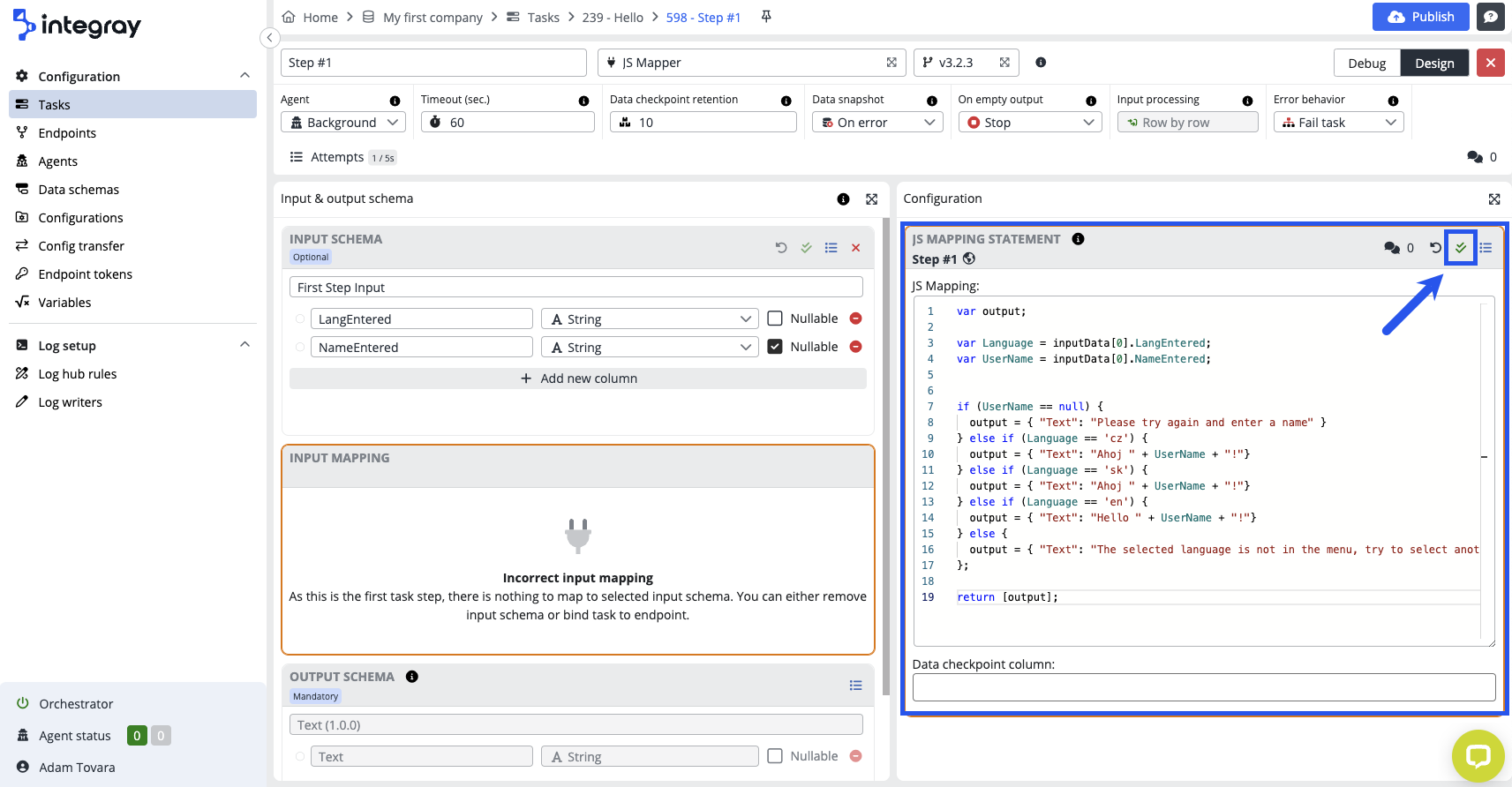Uncheck Nullable for the NameEntered column

(x=775, y=347)
